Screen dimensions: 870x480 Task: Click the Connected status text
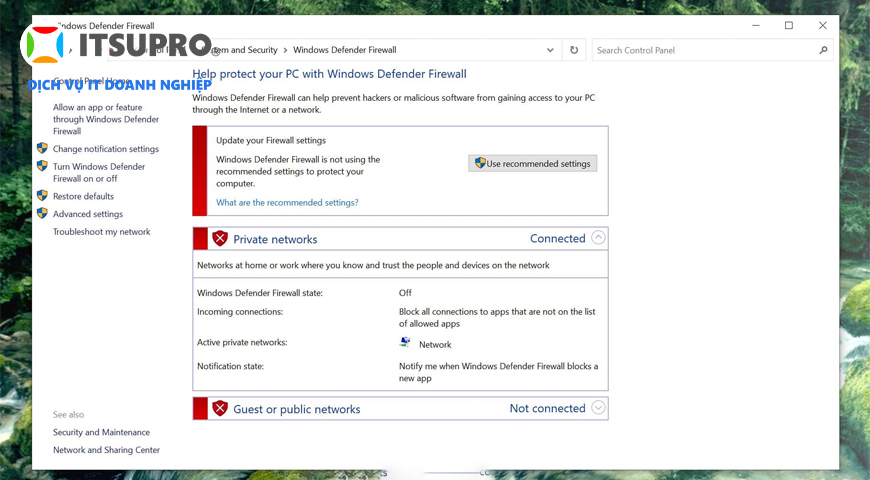point(558,238)
